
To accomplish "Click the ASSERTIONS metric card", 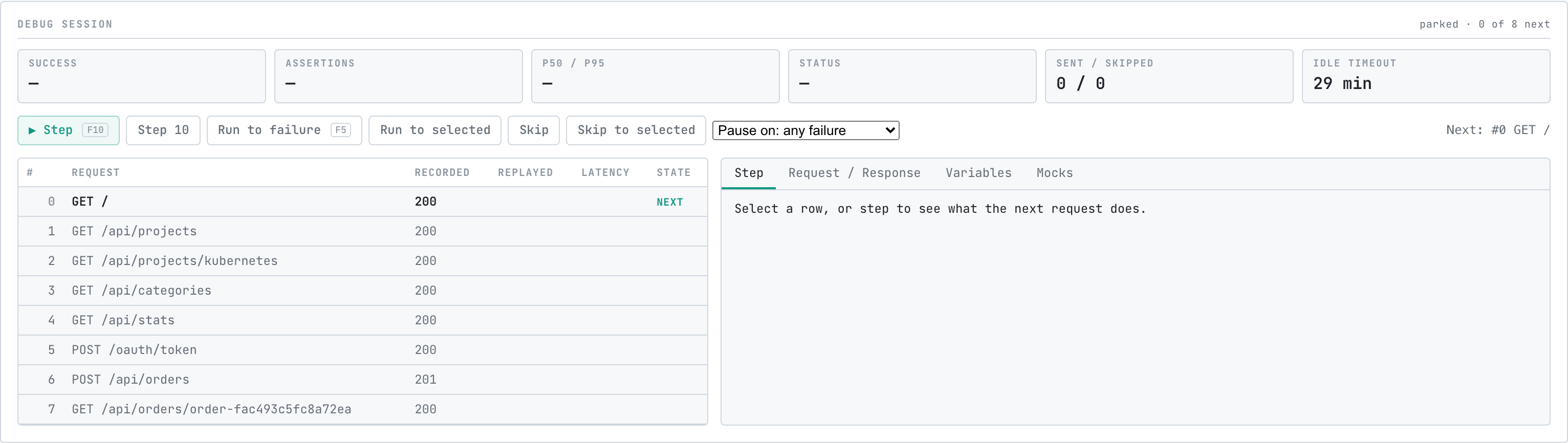I will pyautogui.click(x=399, y=76).
